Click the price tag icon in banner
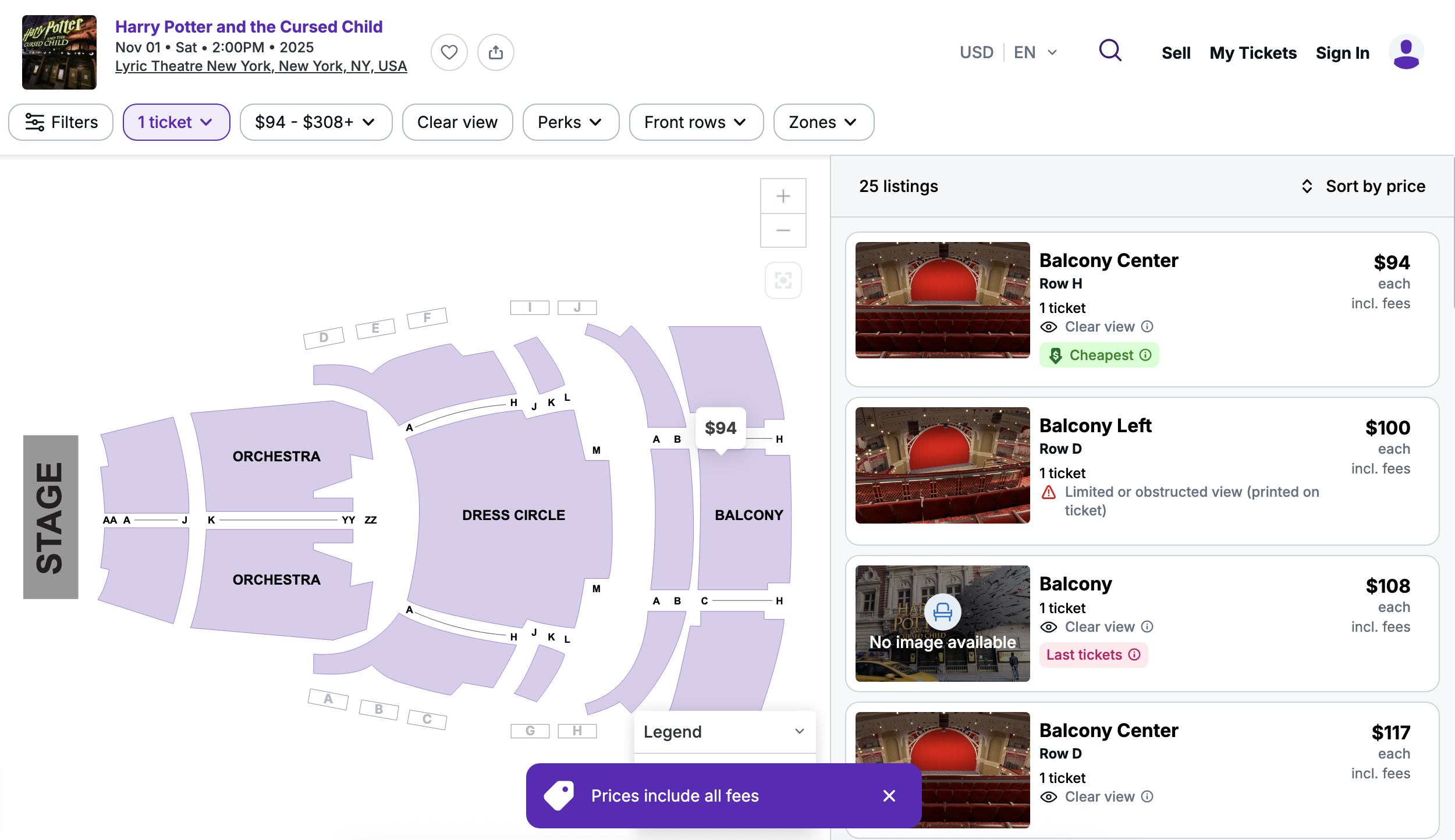The width and height of the screenshot is (1455, 840). 559,795
